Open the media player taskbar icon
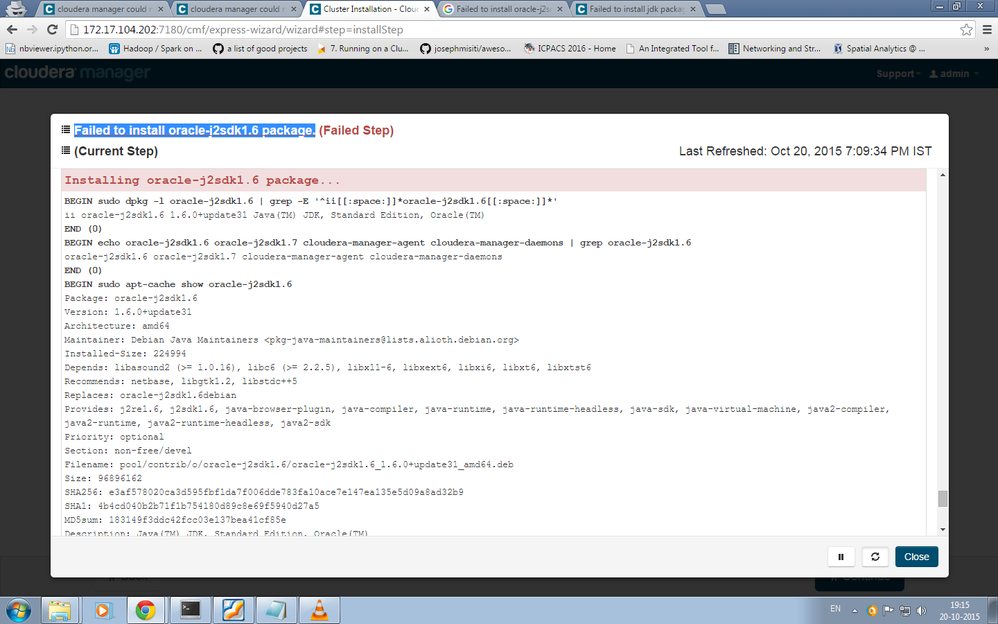 pyautogui.click(x=102, y=611)
